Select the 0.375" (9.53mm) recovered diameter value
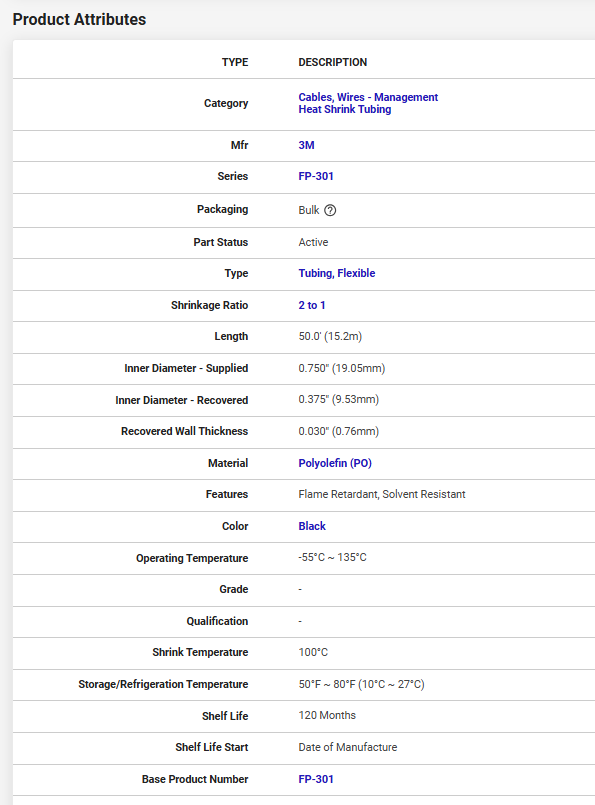Screen dimensions: 595x805 (x=339, y=399)
